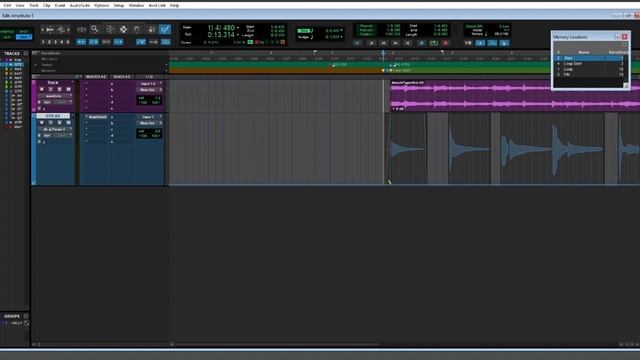
Task: Enable Spot edit mode
Action: pos(24,31)
